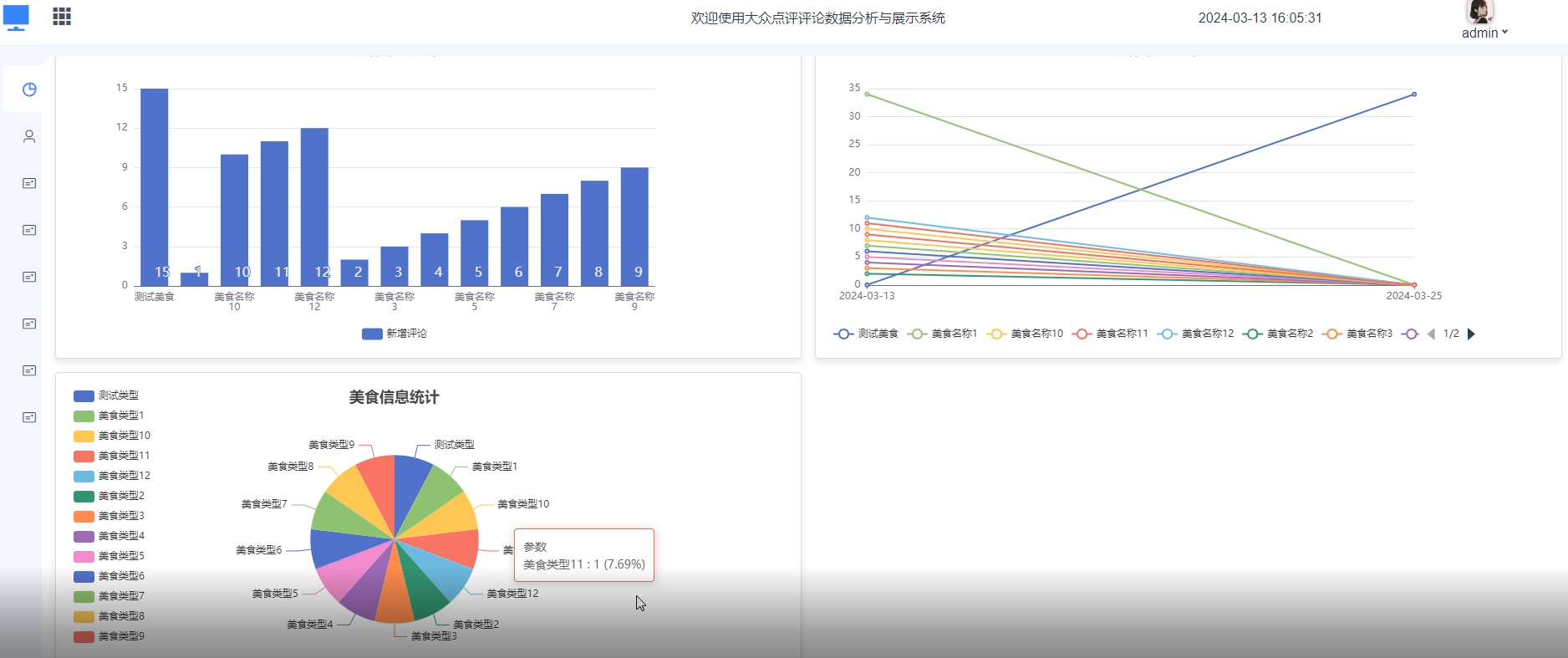Click the 1/2 legend page indicator
The image size is (1568, 658).
tap(1451, 334)
